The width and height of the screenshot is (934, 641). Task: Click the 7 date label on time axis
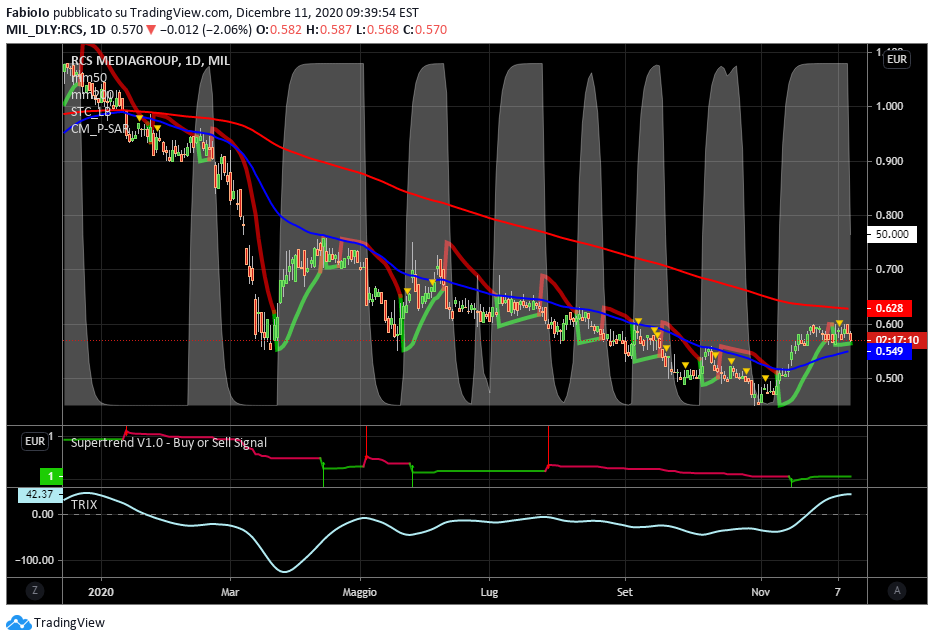click(x=838, y=592)
